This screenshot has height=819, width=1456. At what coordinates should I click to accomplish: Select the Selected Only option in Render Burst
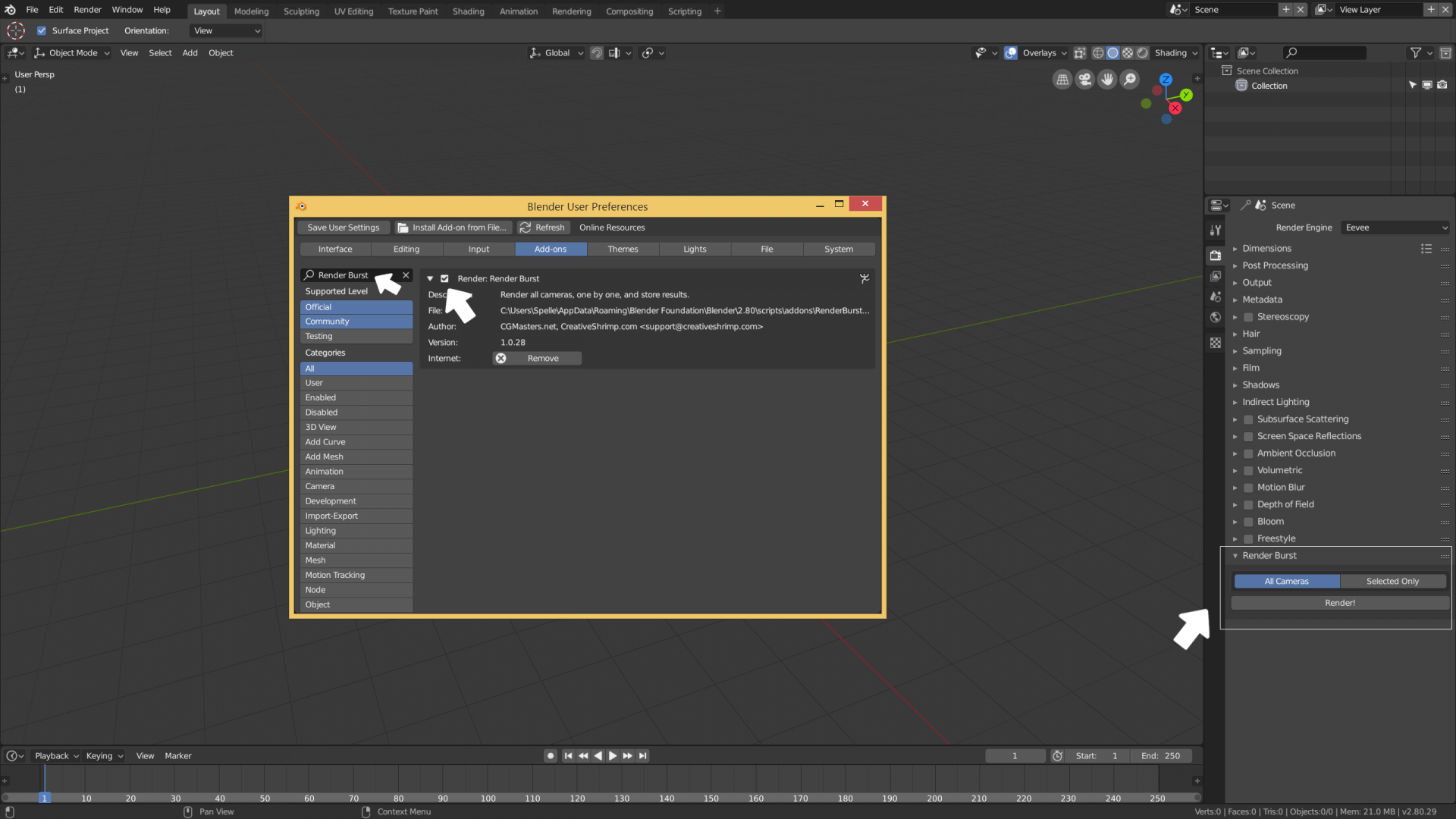1392,581
